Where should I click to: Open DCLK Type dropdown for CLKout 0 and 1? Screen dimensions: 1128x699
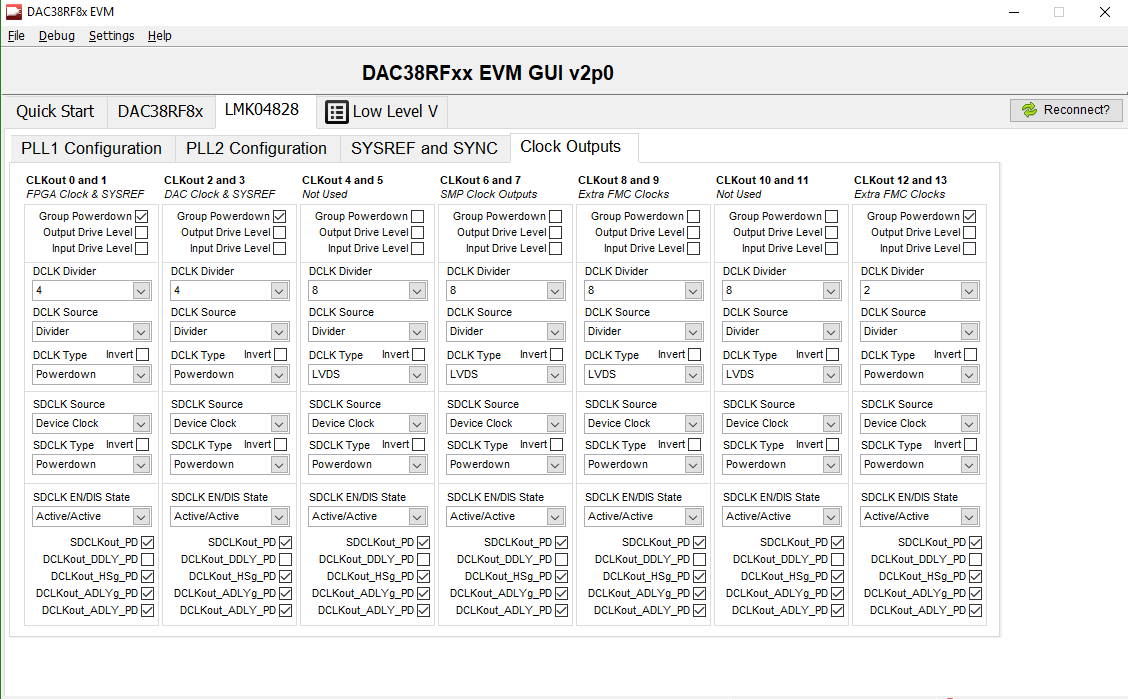coord(91,375)
